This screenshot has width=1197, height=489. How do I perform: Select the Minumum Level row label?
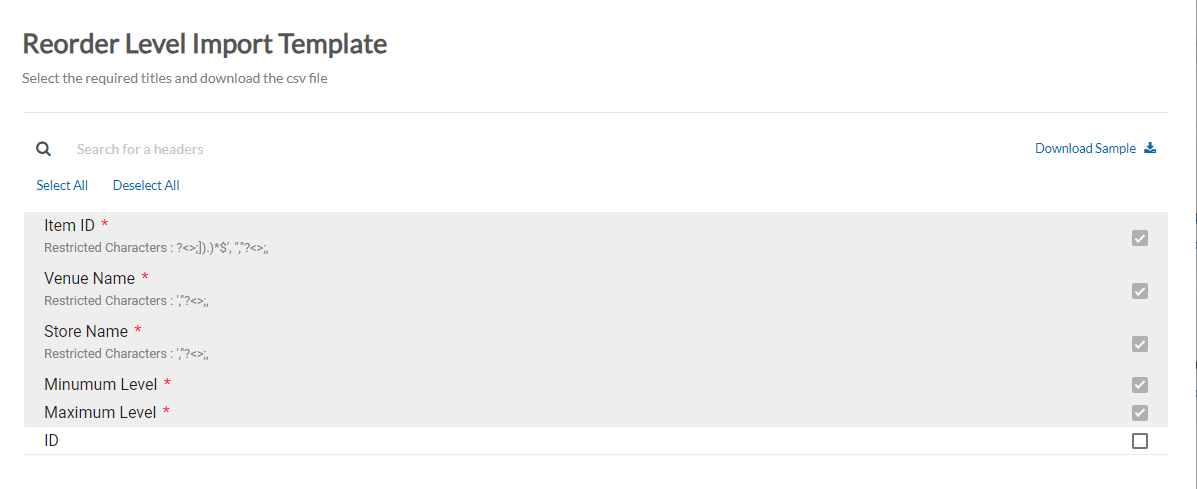tap(101, 384)
